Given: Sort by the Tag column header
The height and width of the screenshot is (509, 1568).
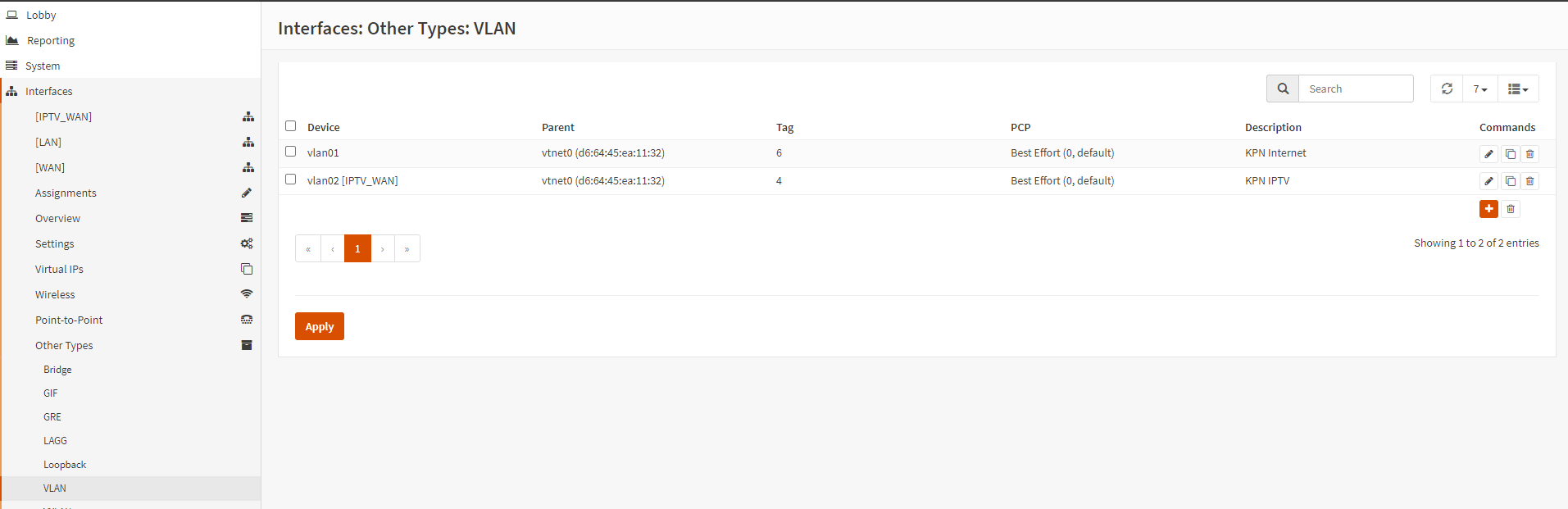Looking at the screenshot, I should 785,127.
